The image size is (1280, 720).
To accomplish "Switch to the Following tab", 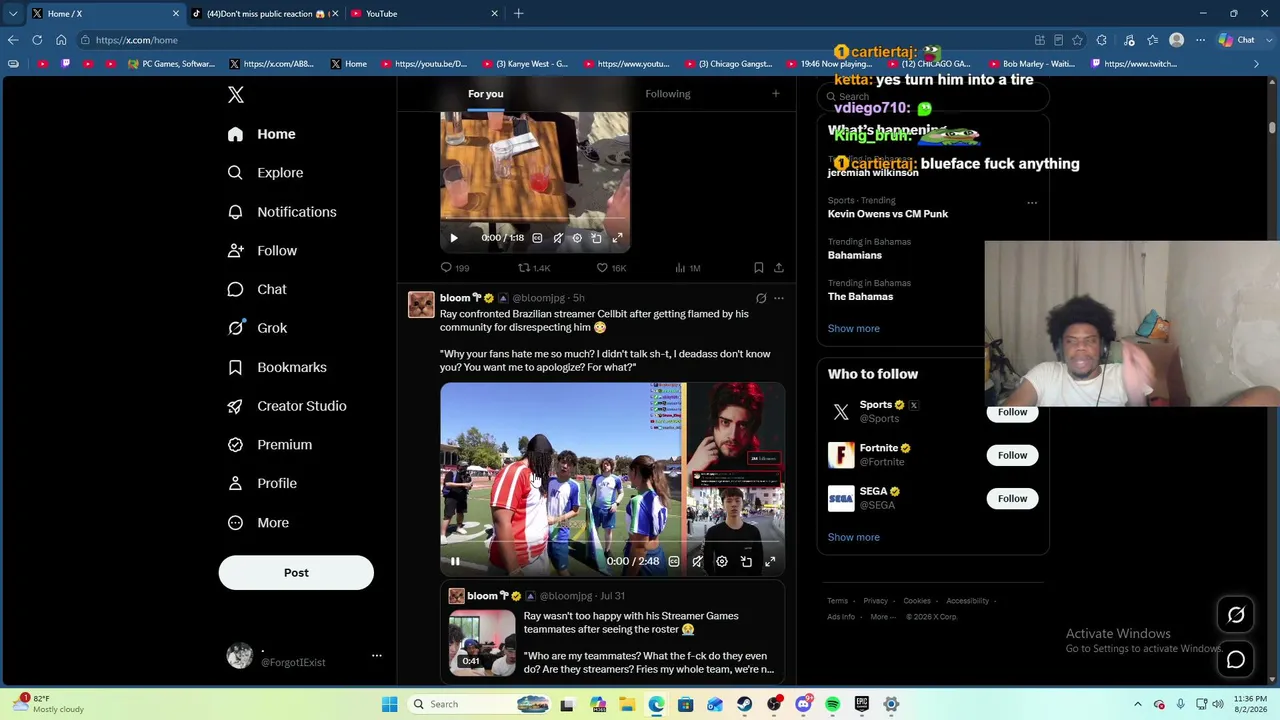I will (668, 94).
